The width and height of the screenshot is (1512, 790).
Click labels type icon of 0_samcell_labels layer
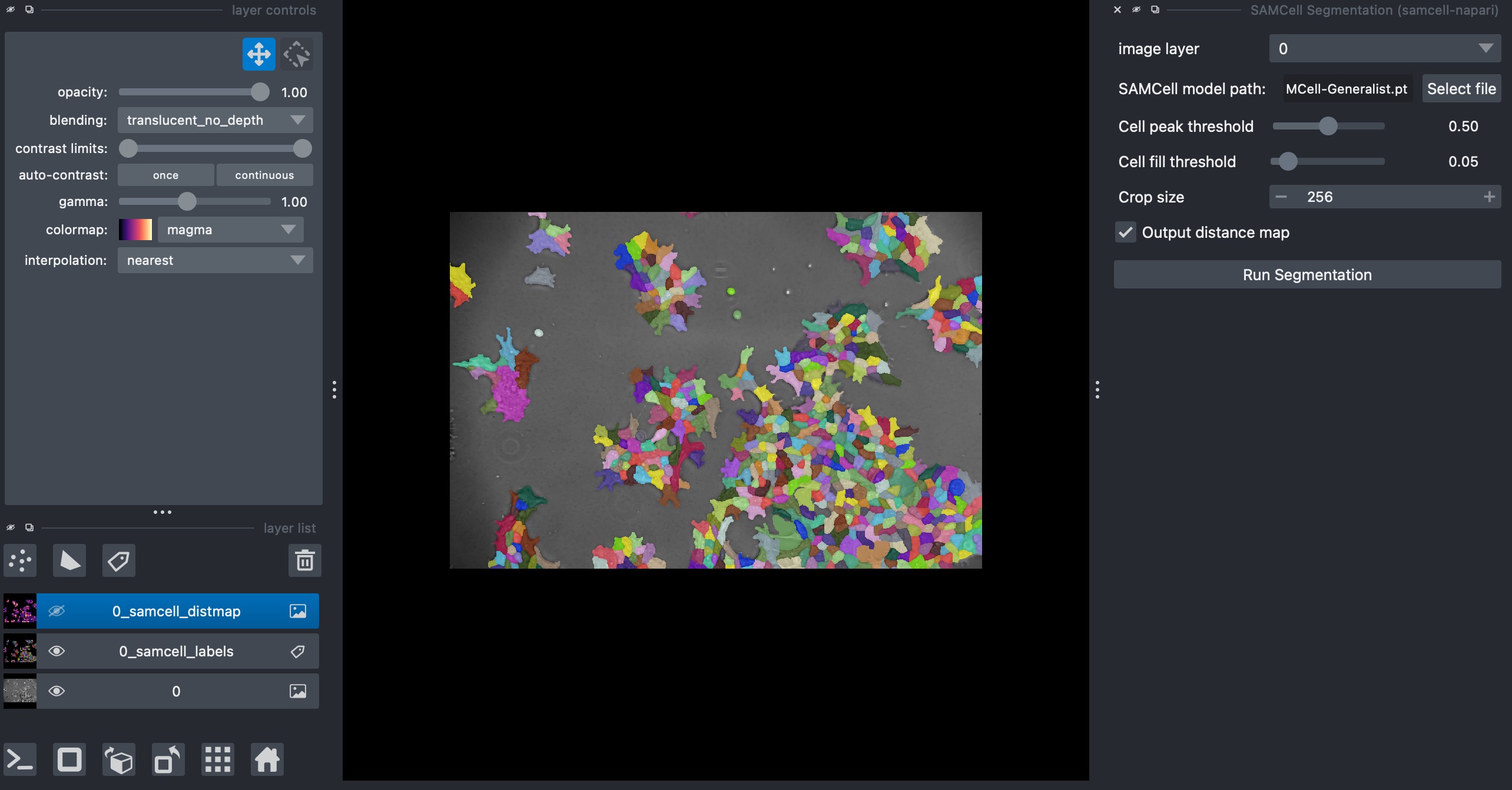[x=298, y=651]
